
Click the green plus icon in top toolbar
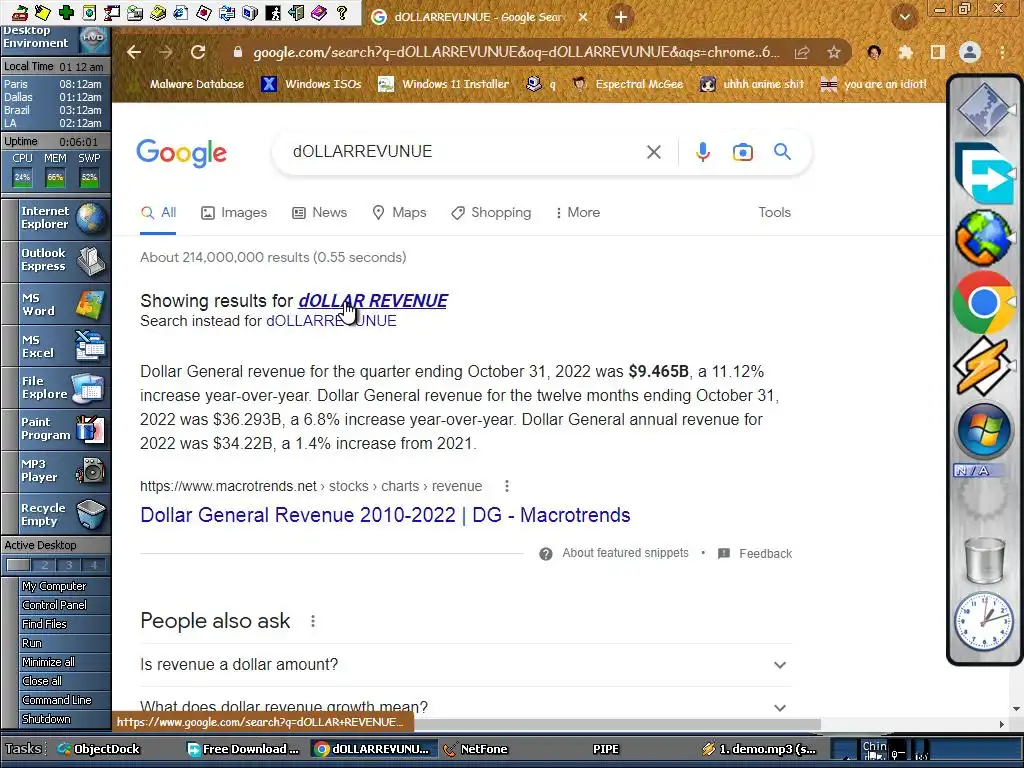point(66,12)
